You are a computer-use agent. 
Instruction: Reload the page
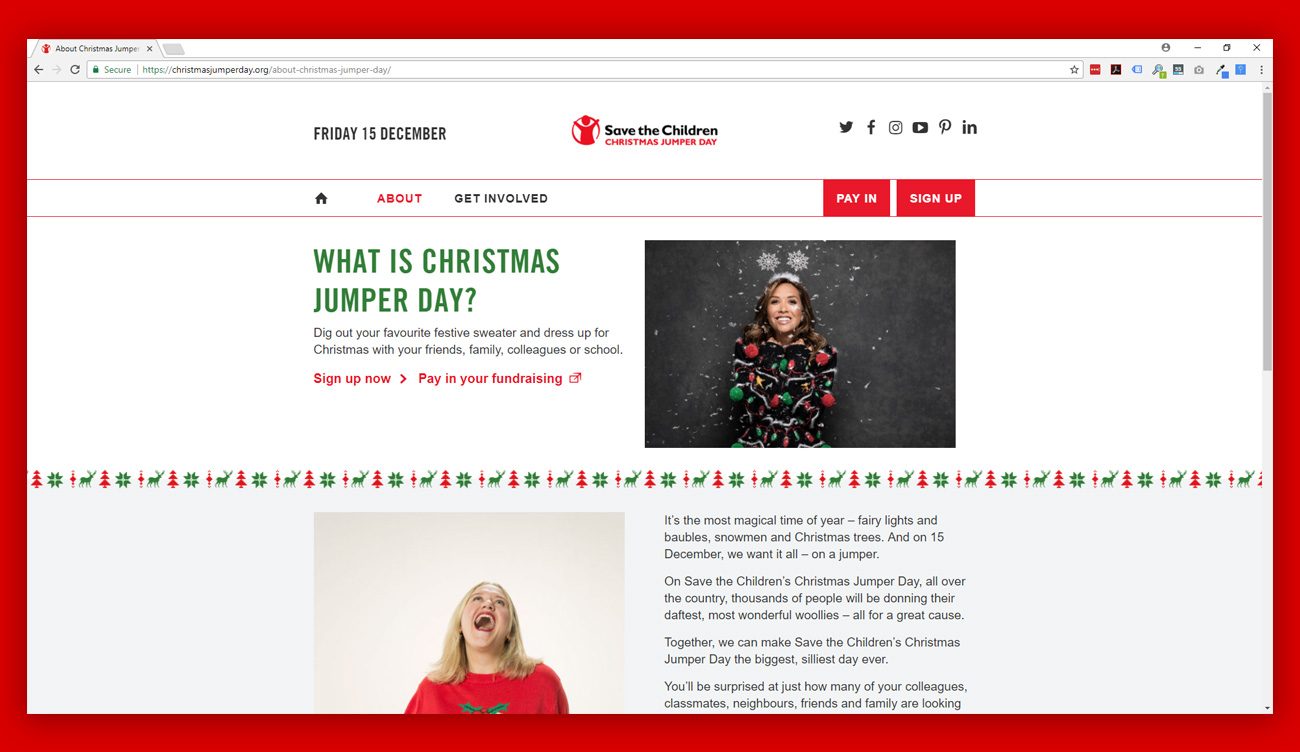(x=75, y=70)
